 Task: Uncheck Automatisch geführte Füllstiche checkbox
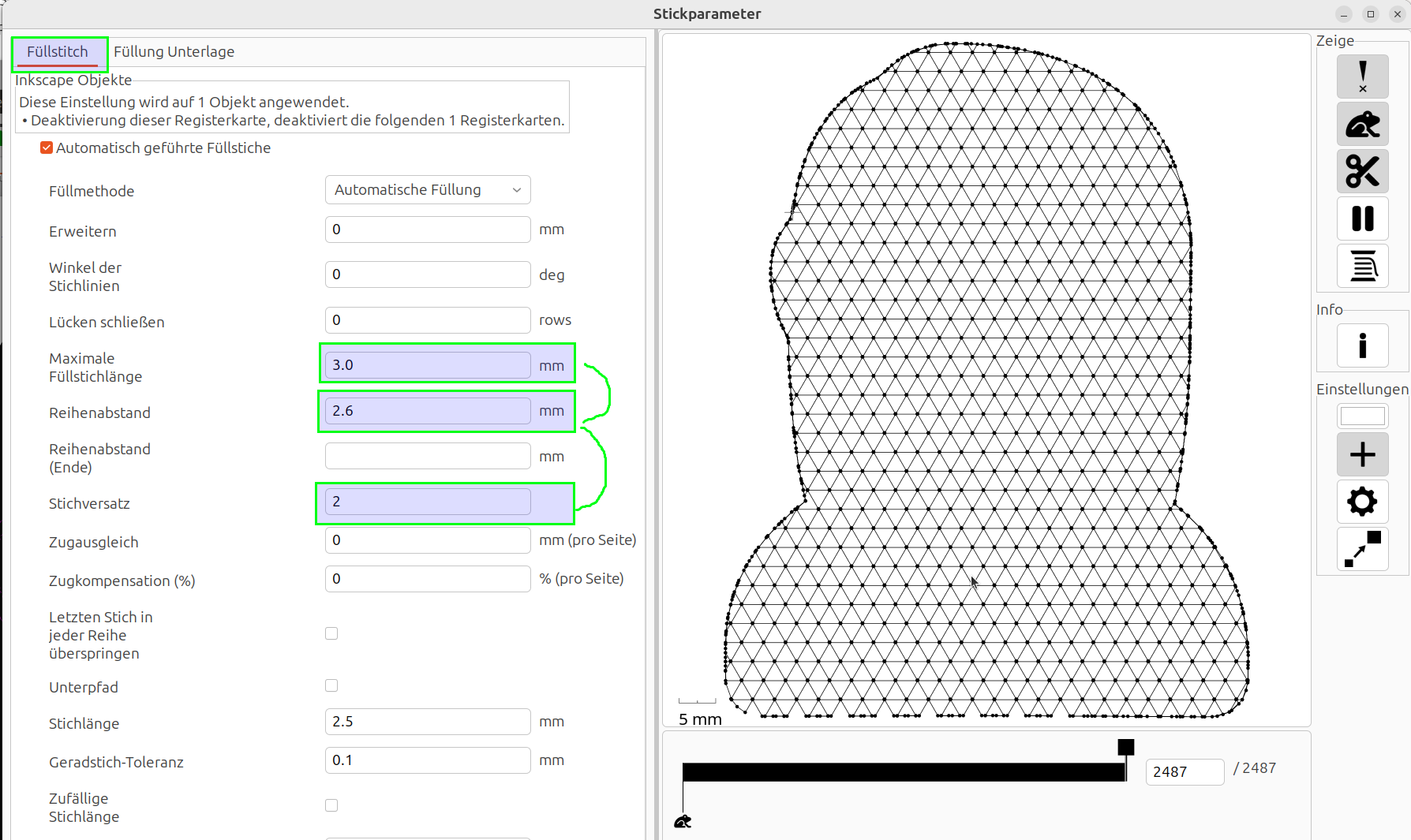(47, 148)
